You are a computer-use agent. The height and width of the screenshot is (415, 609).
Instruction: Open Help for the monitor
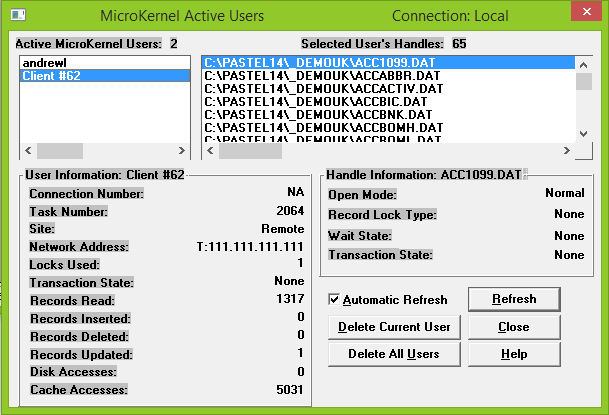tap(514, 354)
